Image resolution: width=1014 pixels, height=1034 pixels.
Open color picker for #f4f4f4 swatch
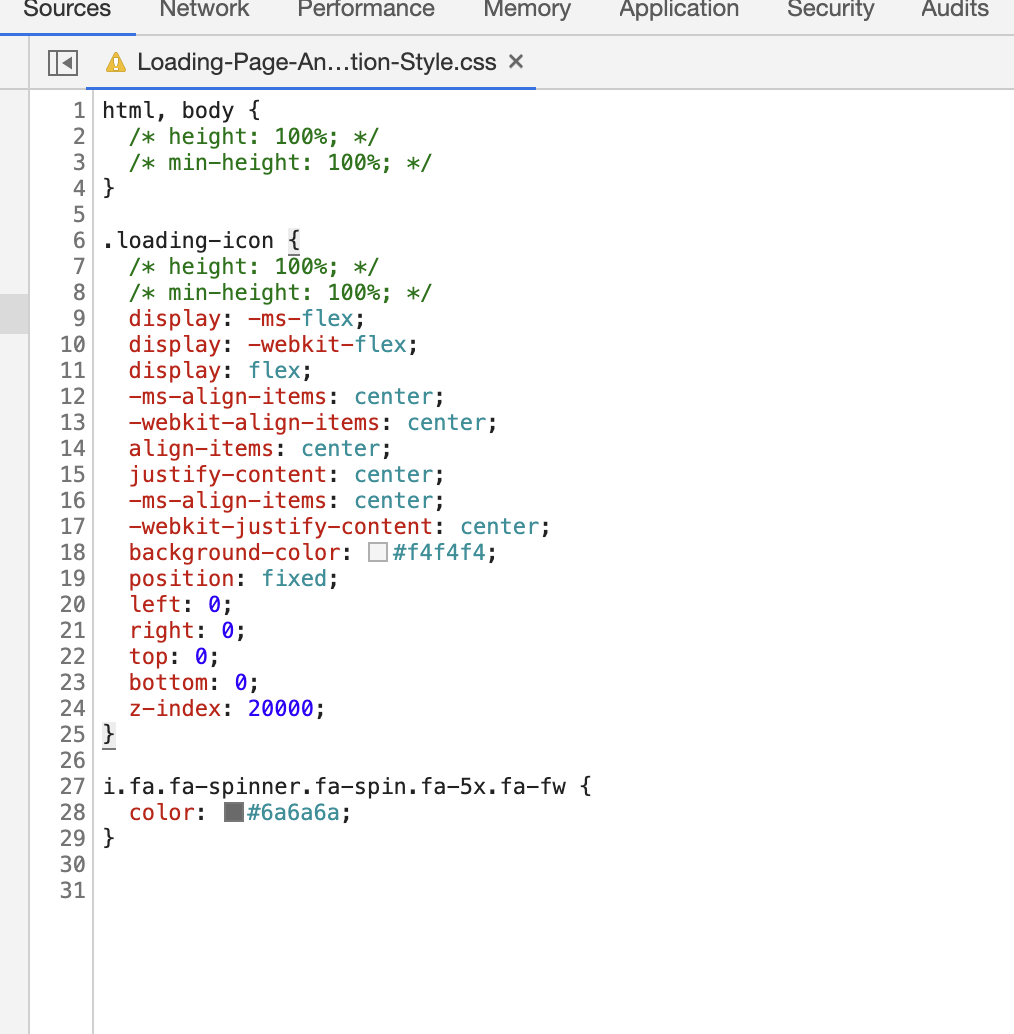pyautogui.click(x=377, y=553)
